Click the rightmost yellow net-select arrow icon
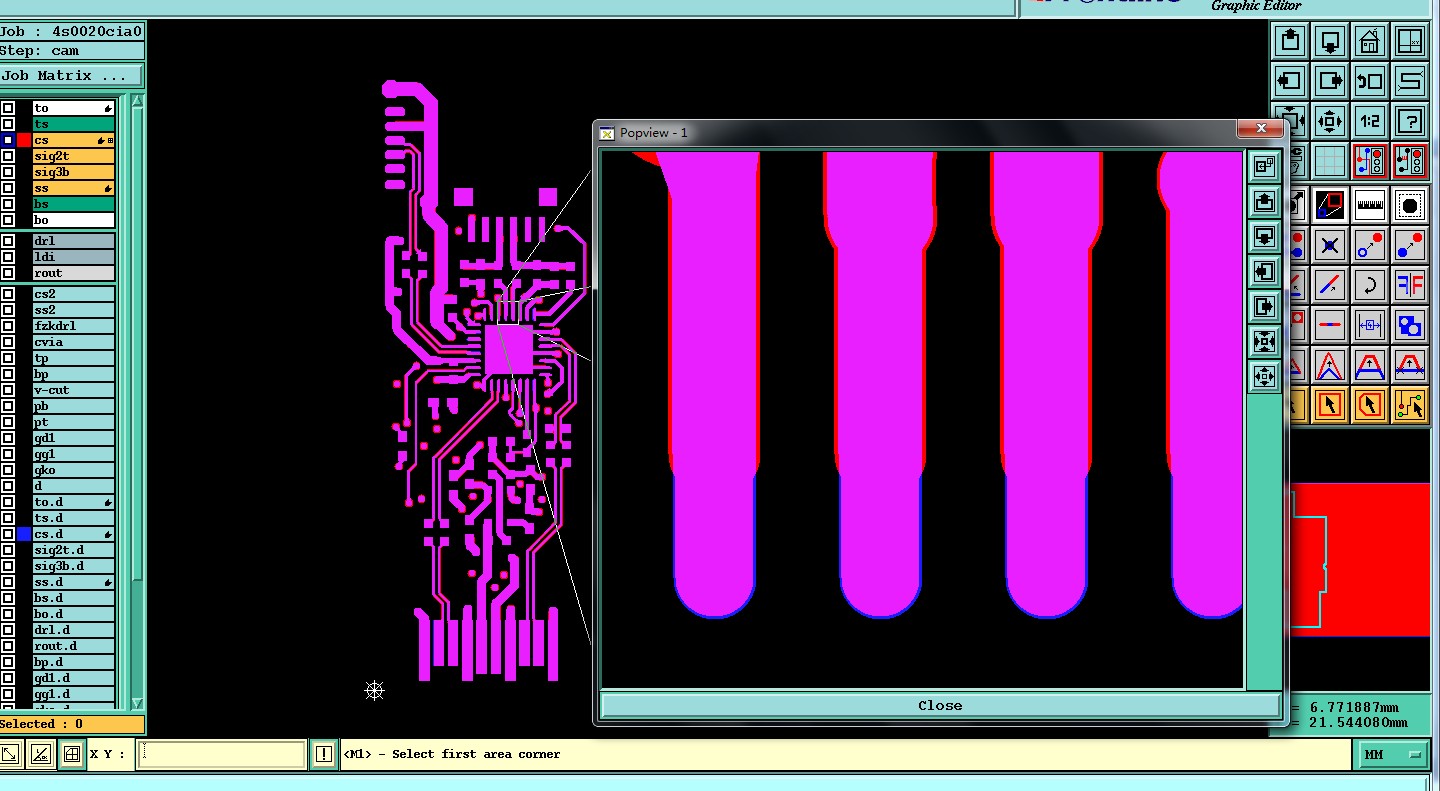1440x791 pixels. 1410,405
